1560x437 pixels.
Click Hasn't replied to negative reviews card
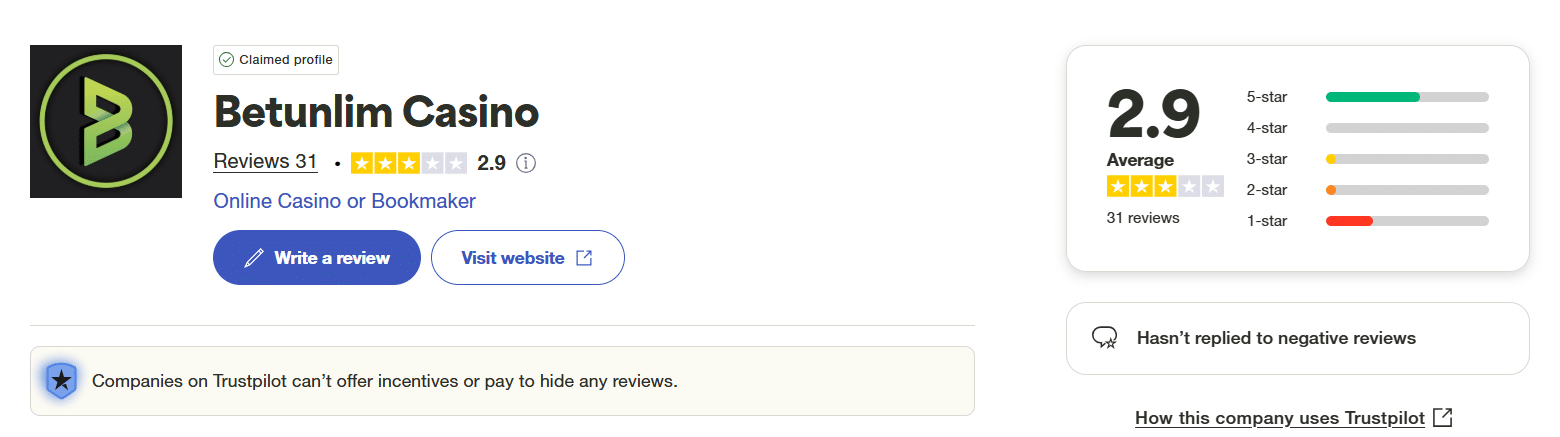pos(1297,338)
